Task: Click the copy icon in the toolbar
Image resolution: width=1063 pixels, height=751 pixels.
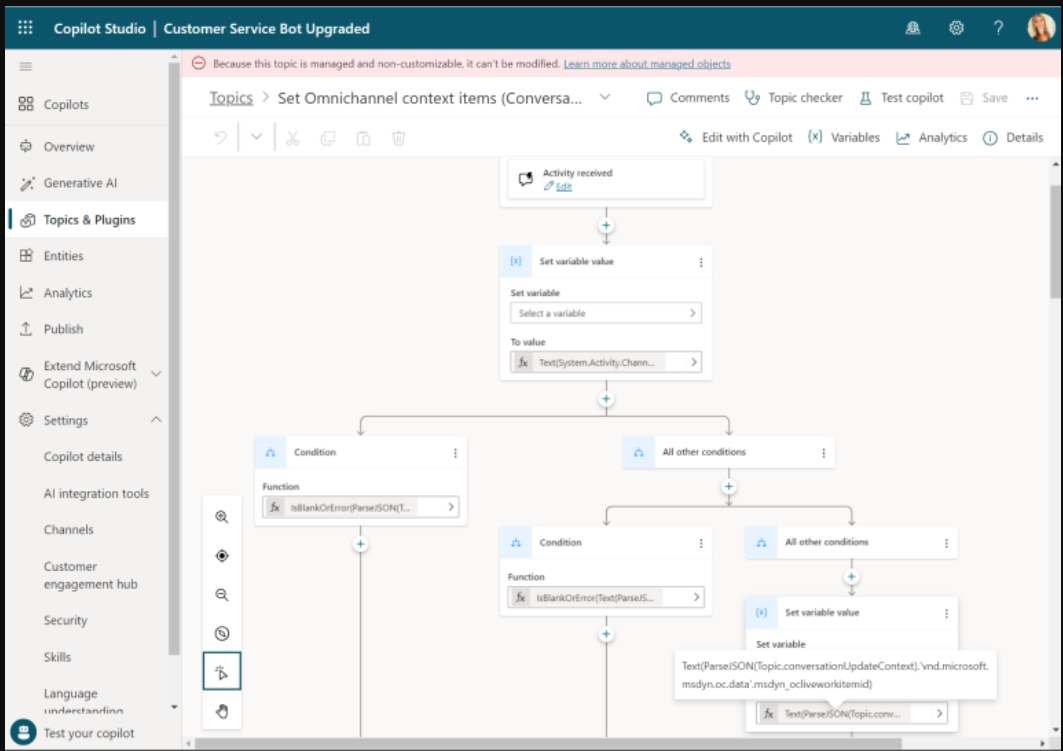Action: point(328,138)
